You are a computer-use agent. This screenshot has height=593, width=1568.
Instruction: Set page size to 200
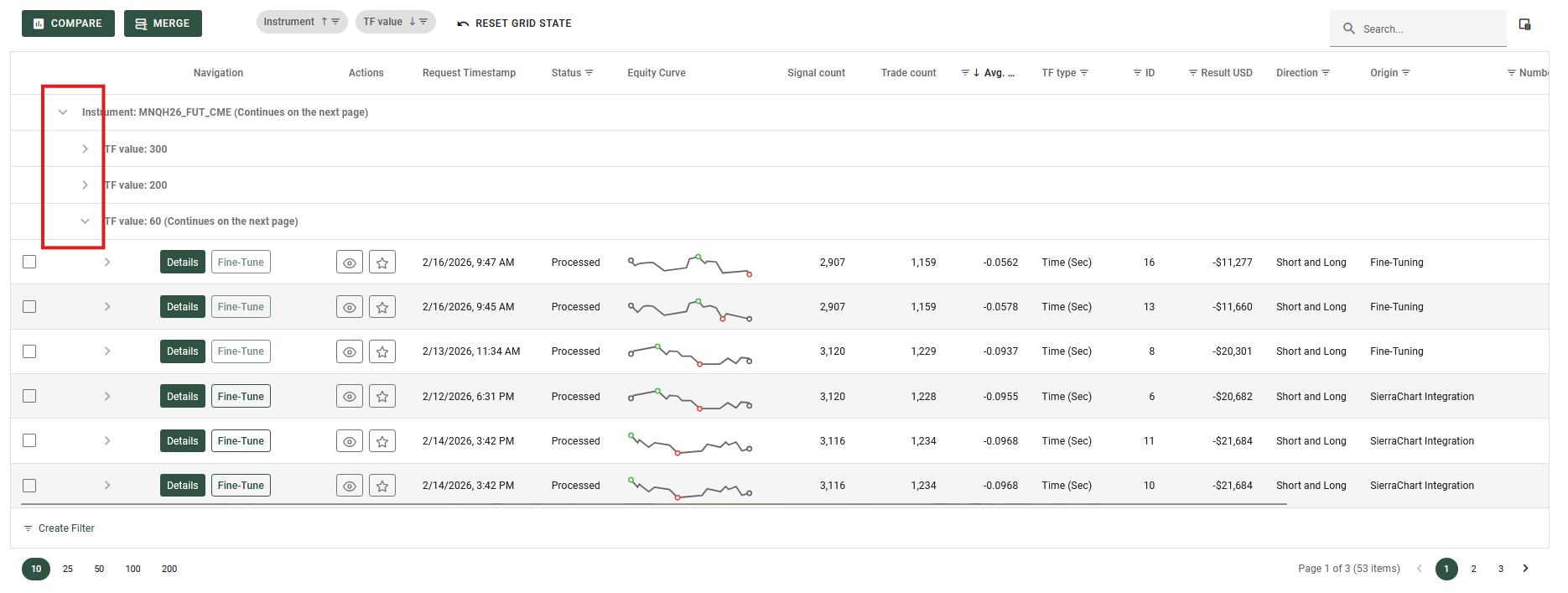169,569
